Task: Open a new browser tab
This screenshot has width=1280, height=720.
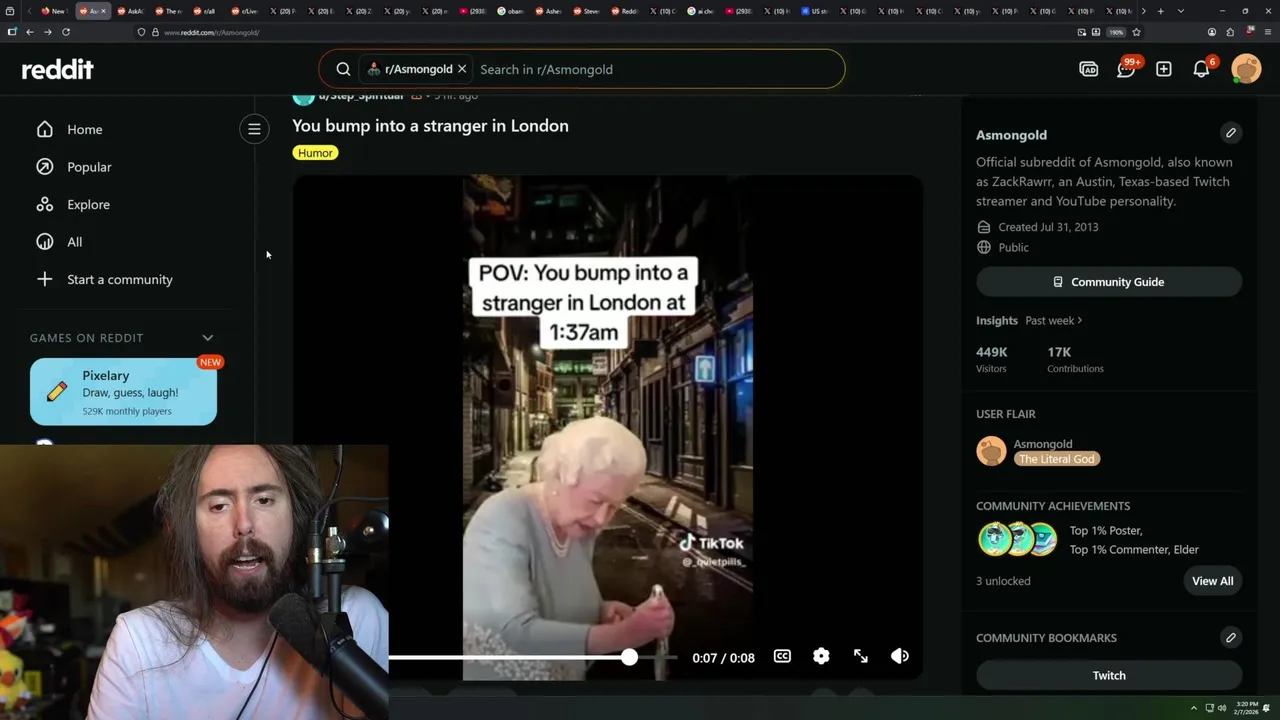Action: point(1160,11)
